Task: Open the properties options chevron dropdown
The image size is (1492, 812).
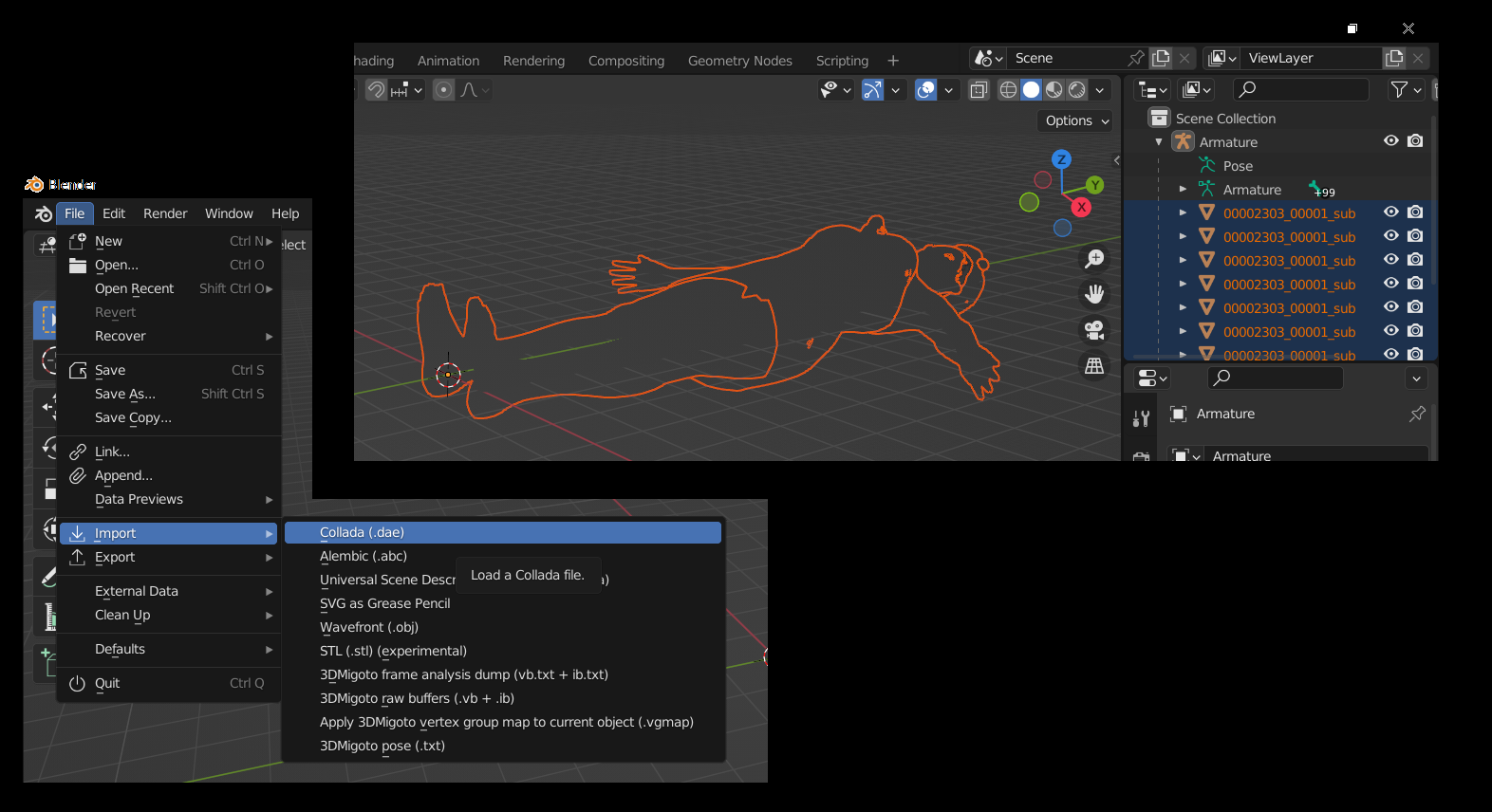Action: coord(1416,378)
